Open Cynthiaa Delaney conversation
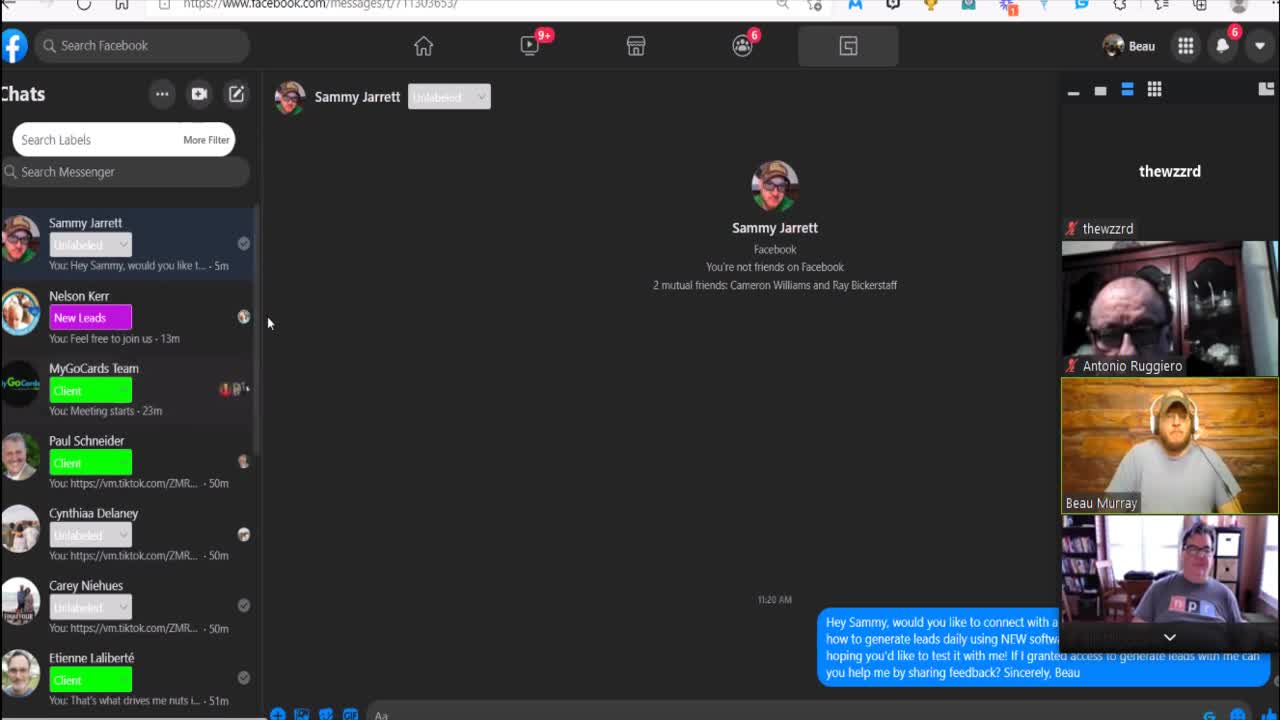 pyautogui.click(x=126, y=534)
